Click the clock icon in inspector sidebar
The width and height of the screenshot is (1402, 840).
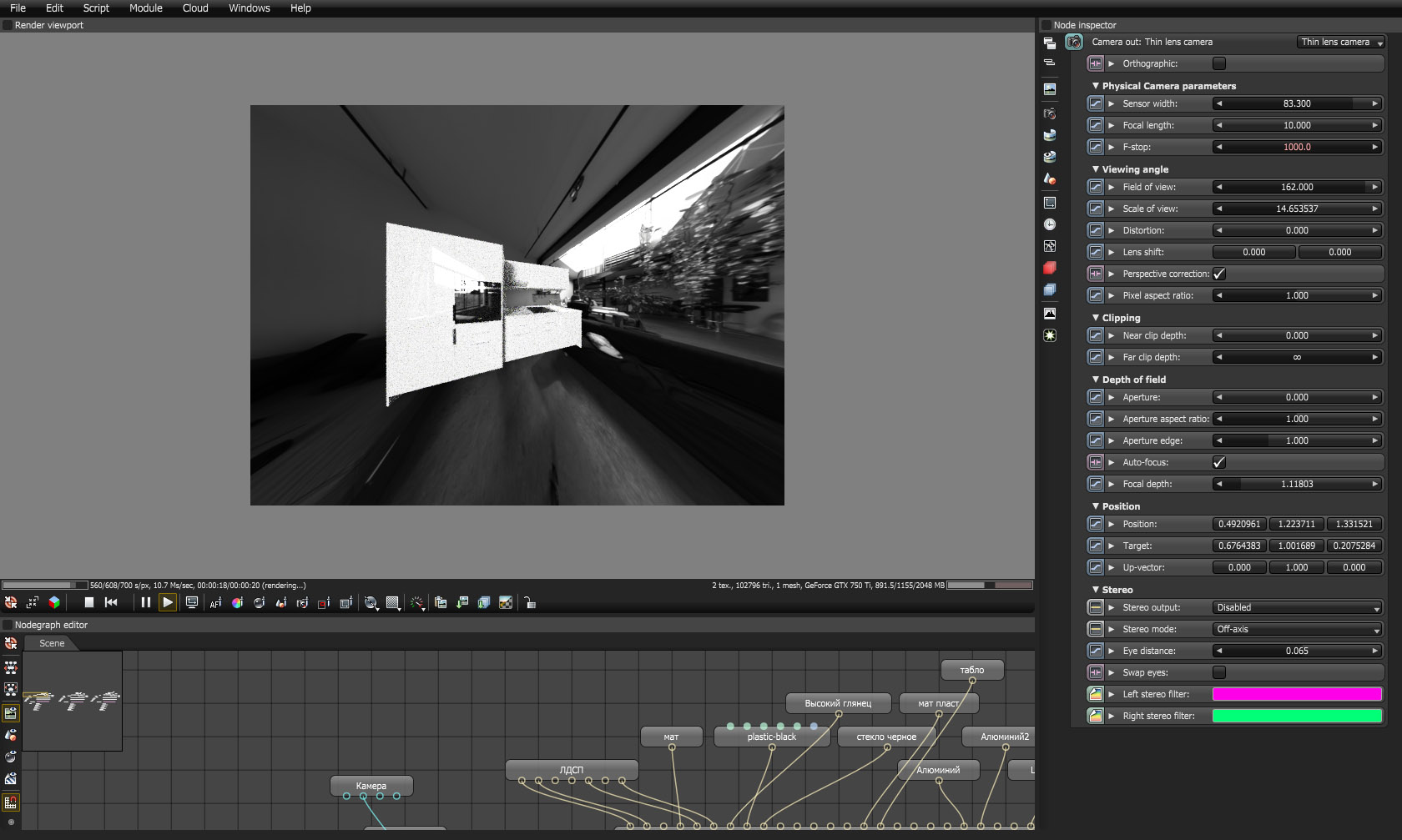1050,224
